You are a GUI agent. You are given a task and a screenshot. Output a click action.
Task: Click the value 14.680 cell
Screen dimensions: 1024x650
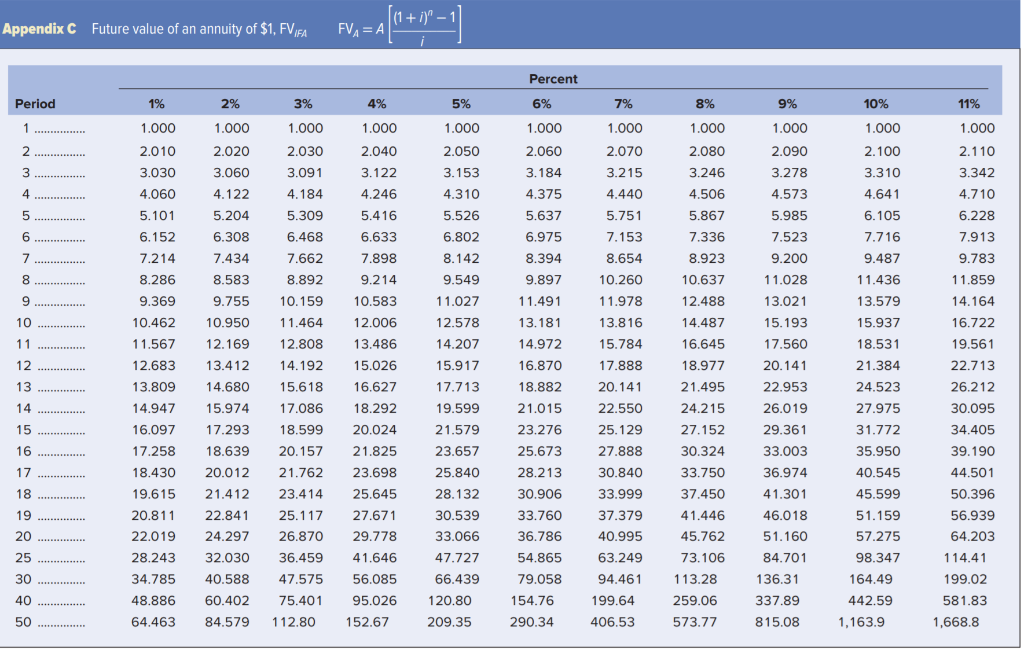(227, 387)
